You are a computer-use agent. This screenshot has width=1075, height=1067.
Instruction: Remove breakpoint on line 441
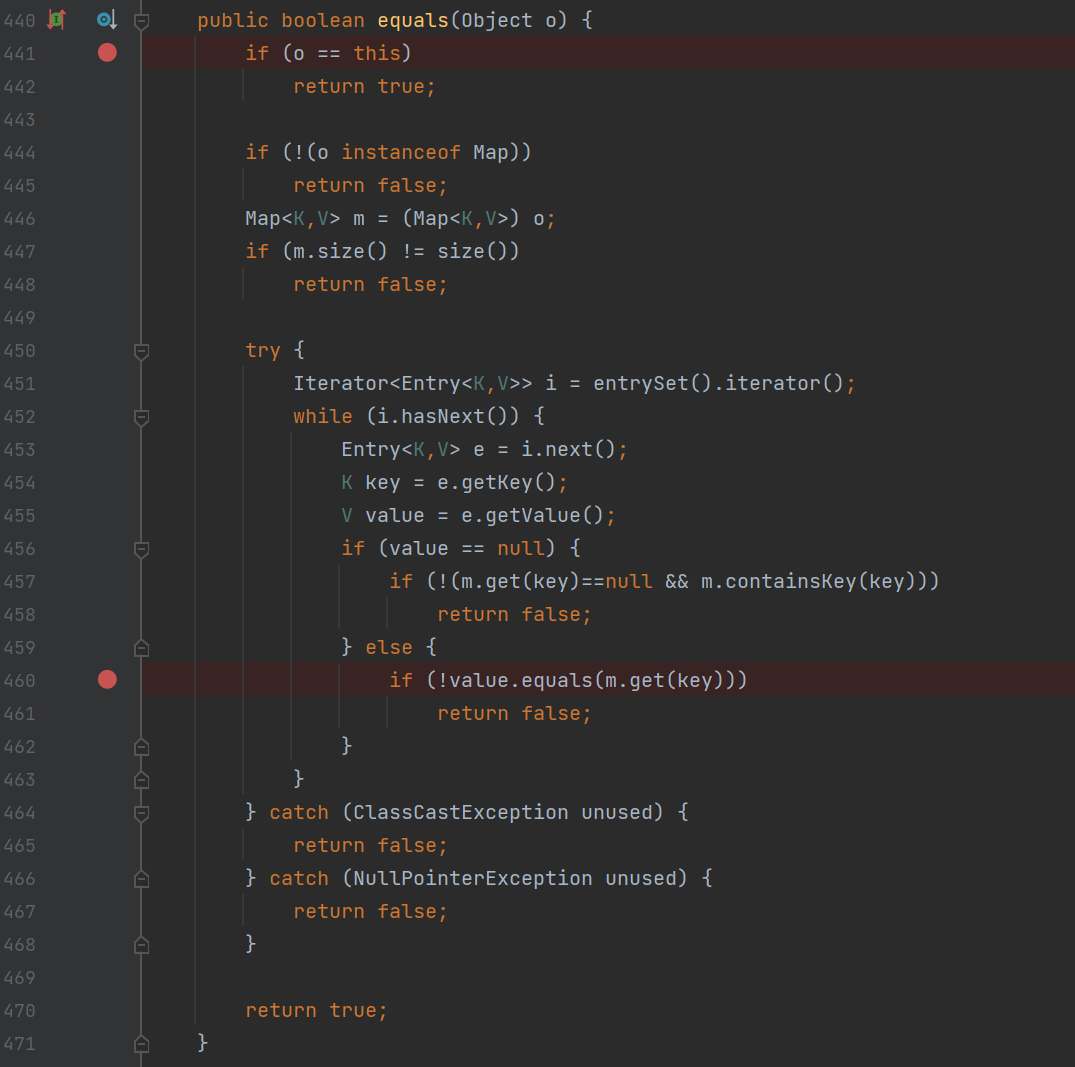pos(107,53)
